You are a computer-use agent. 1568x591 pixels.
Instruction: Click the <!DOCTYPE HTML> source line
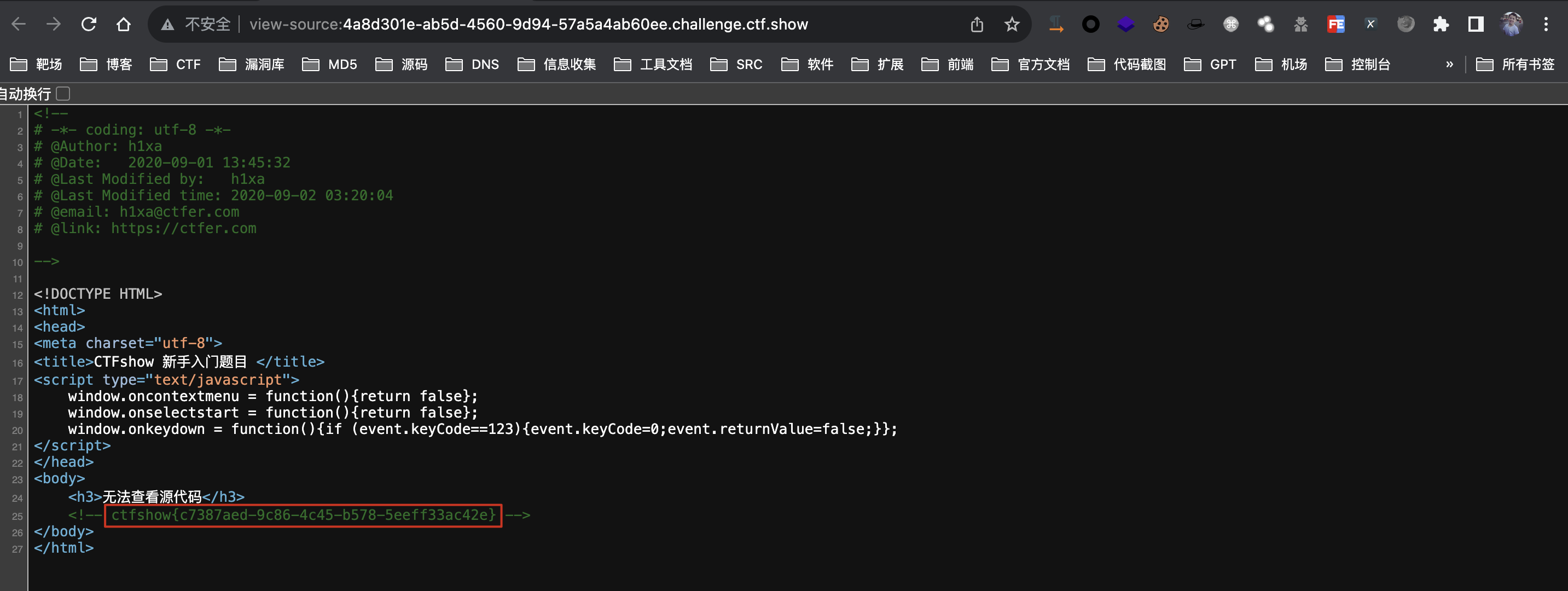pos(98,294)
